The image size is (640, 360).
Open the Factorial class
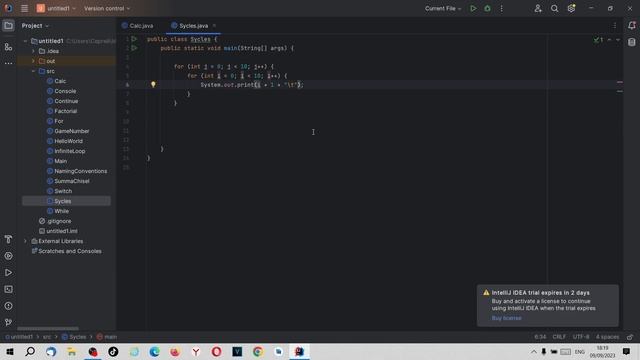pos(66,111)
